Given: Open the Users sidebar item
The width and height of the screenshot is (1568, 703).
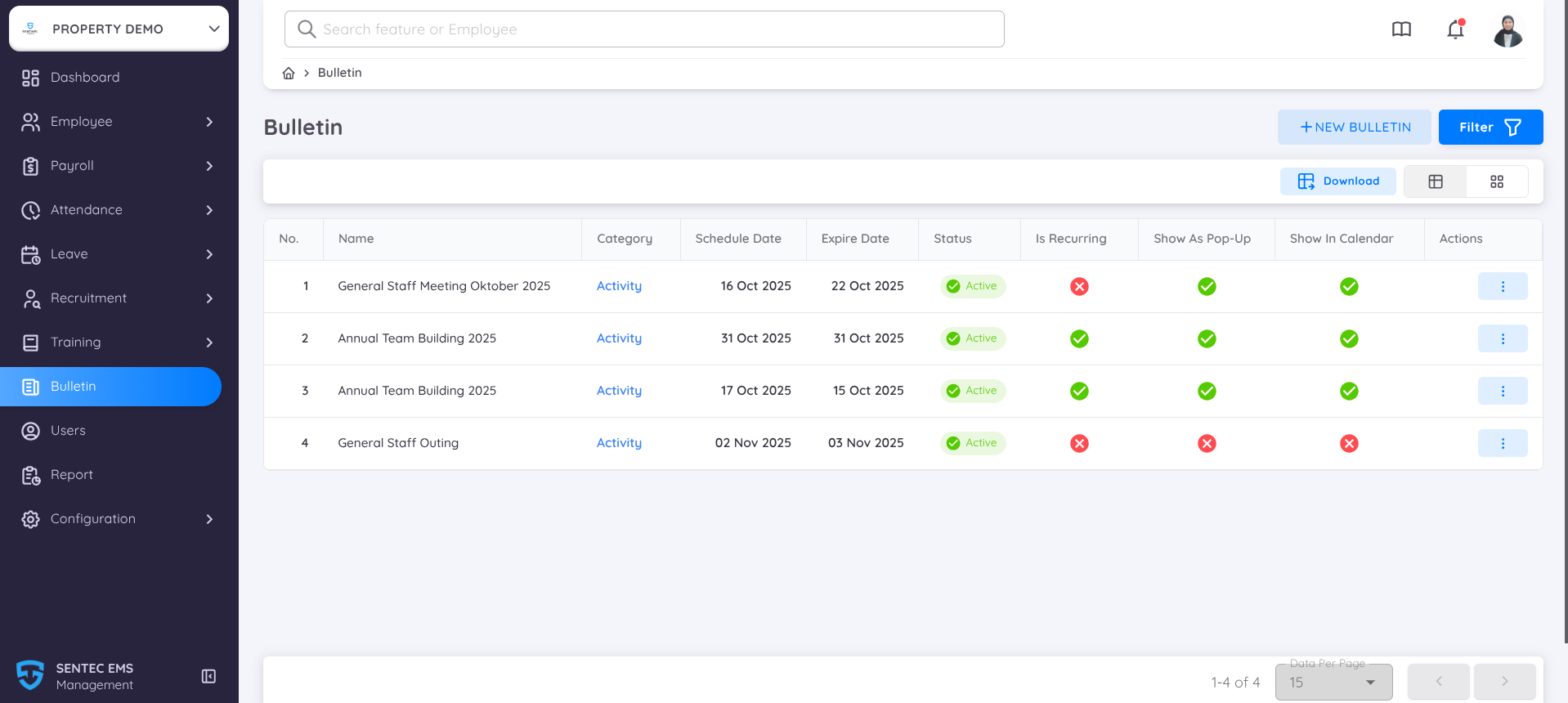Looking at the screenshot, I should click(x=68, y=431).
